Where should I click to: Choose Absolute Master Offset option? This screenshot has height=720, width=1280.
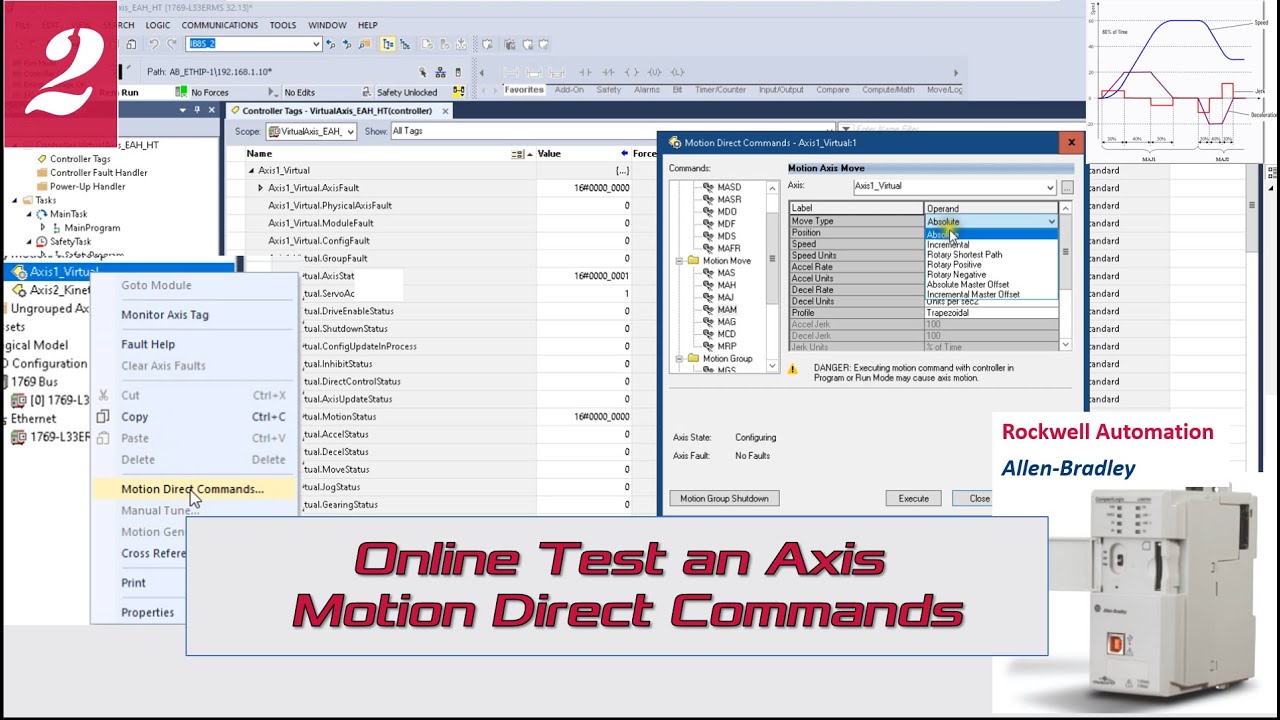(968, 285)
